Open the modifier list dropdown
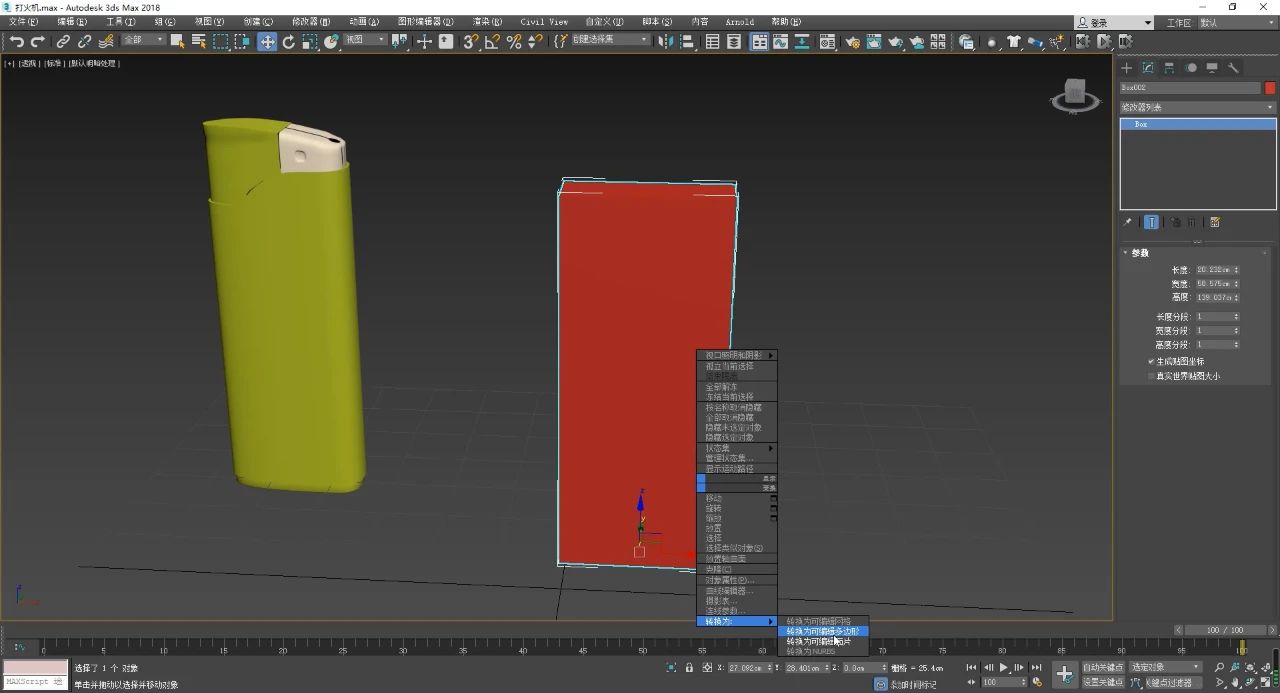 point(1198,107)
